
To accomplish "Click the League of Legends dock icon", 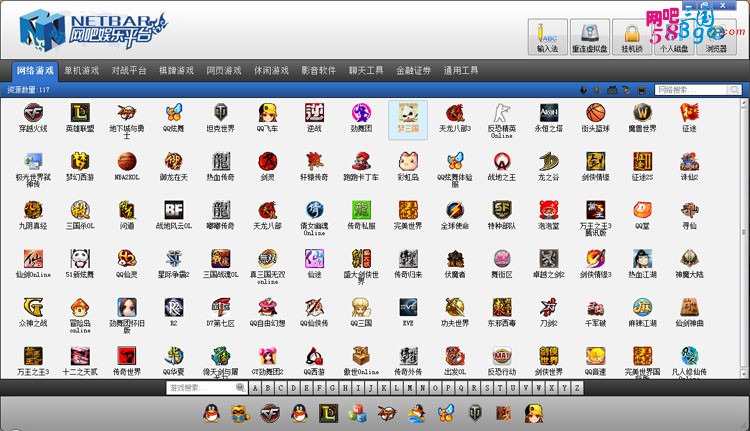I will tap(328, 413).
